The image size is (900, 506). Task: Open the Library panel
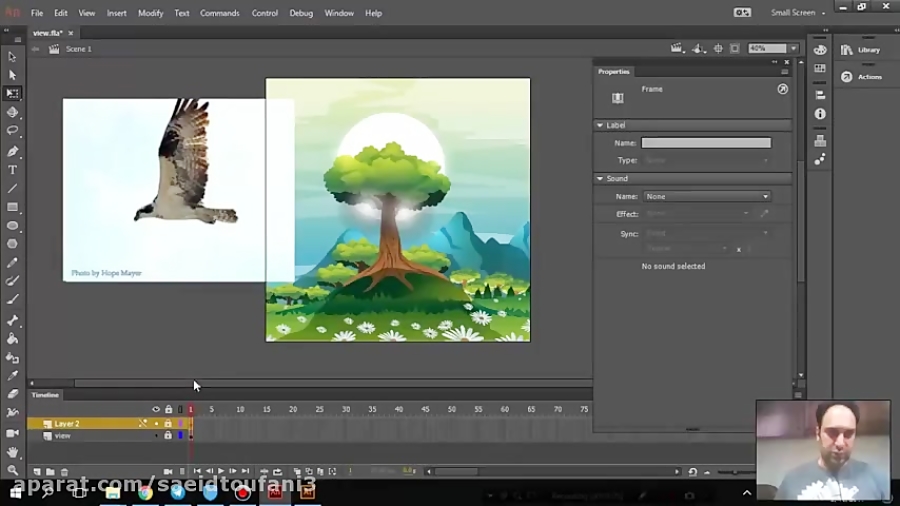point(861,50)
